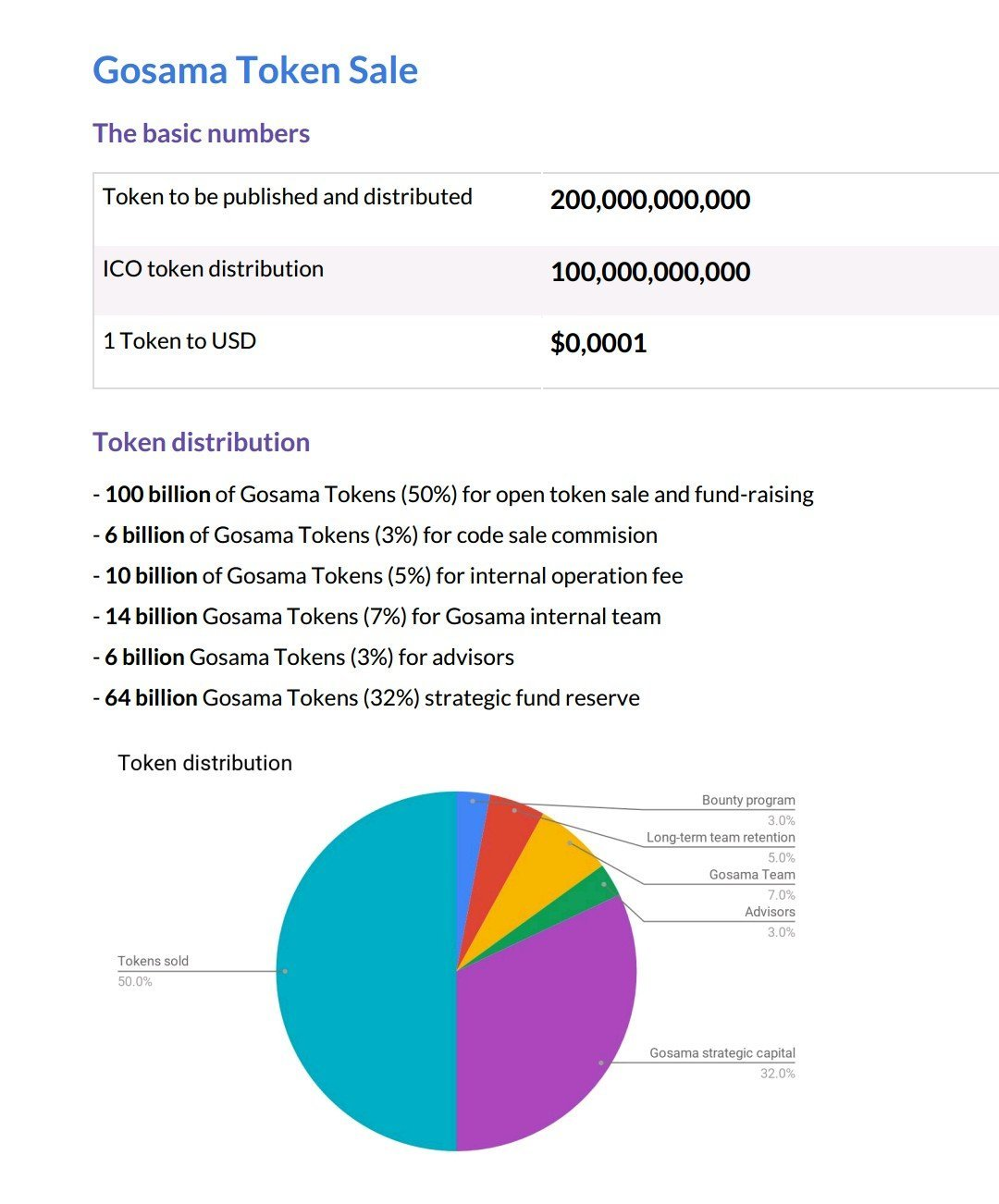The width and height of the screenshot is (999, 1204).
Task: Select the Gosama strategic capital label
Action: (x=722, y=1052)
